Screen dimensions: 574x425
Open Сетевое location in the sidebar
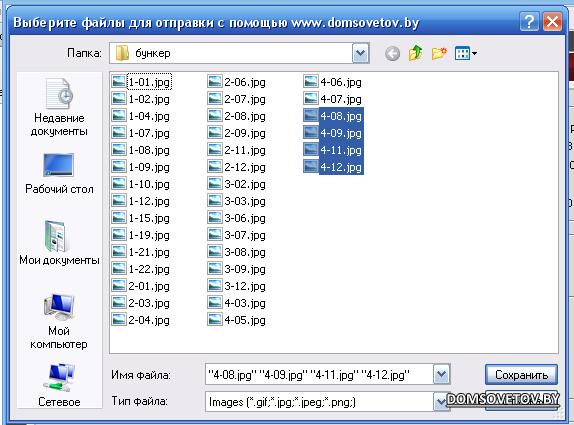(59, 385)
